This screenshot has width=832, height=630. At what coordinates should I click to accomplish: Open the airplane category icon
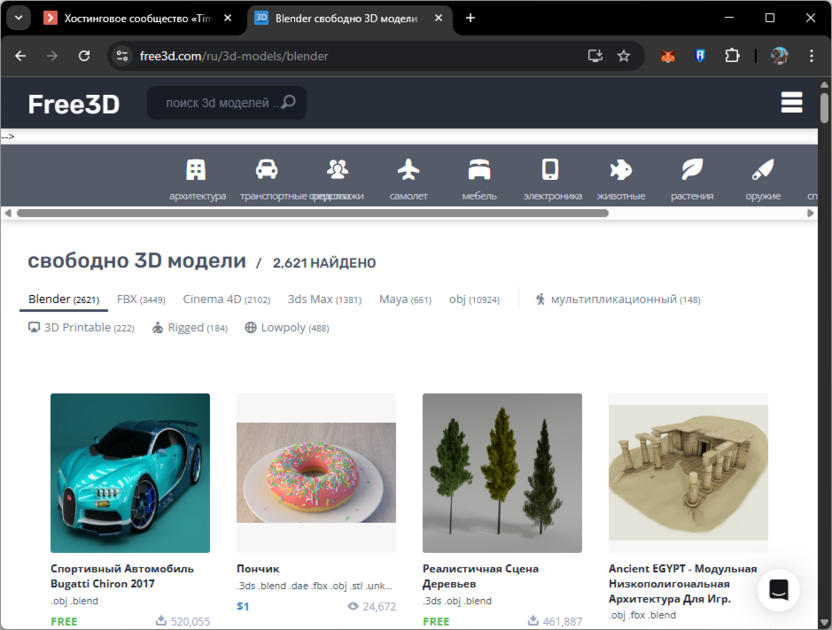[408, 169]
